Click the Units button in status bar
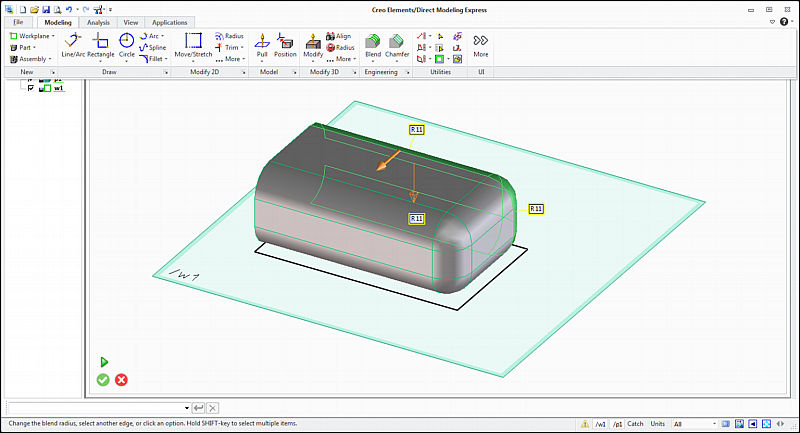The image size is (800, 433). 658,424
